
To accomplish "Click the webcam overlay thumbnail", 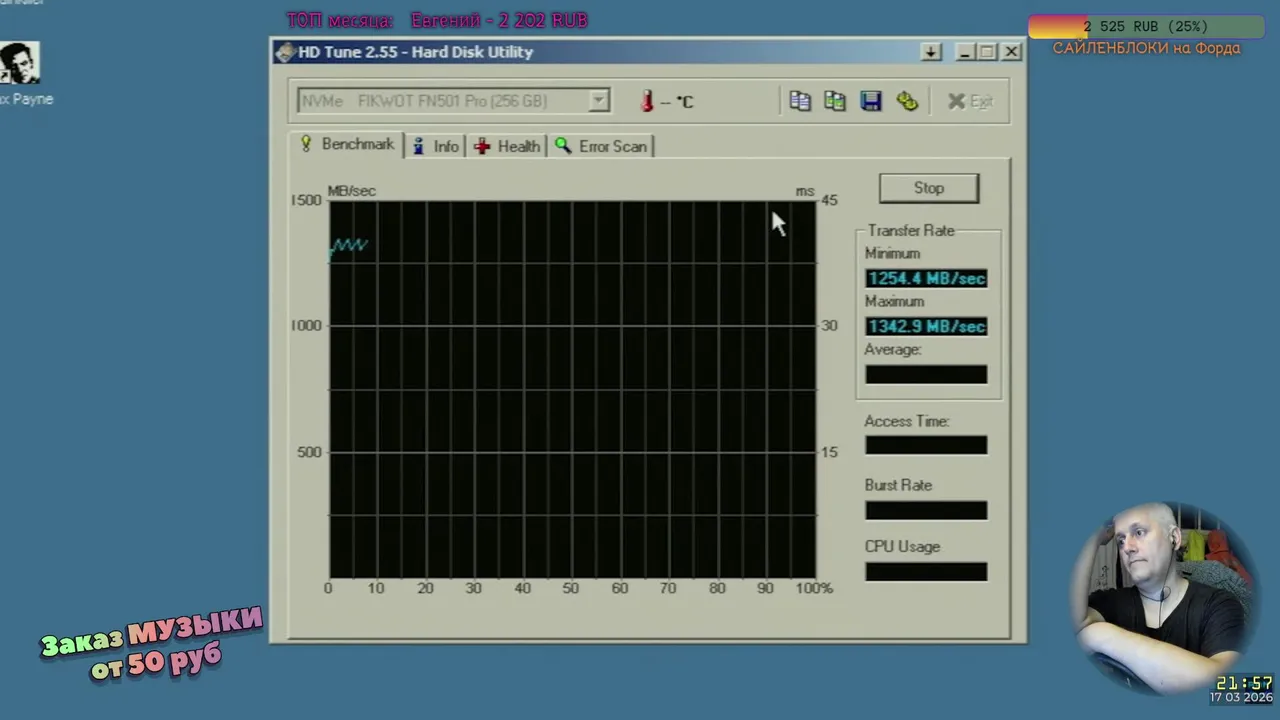I will 1163,597.
